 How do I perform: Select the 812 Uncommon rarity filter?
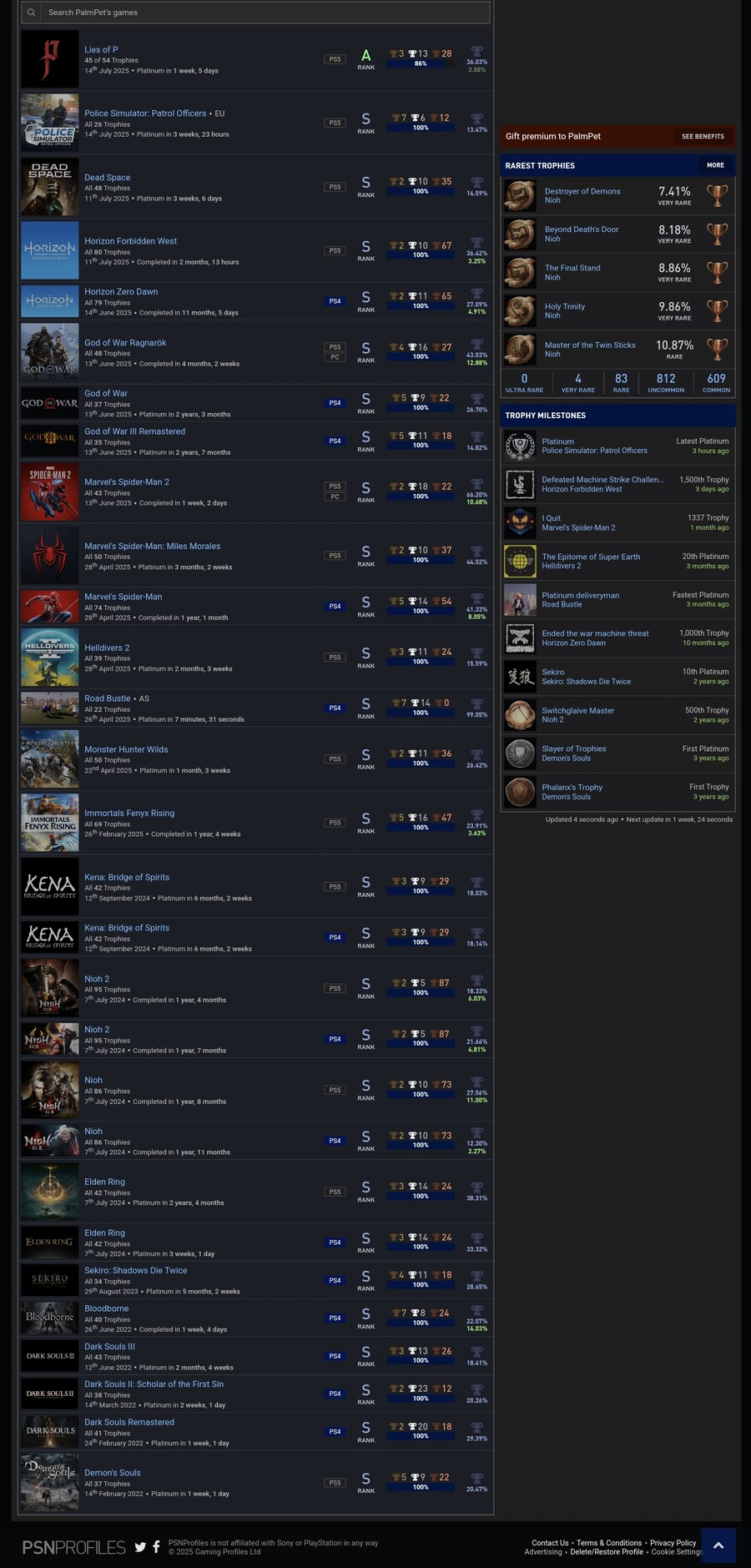point(666,383)
